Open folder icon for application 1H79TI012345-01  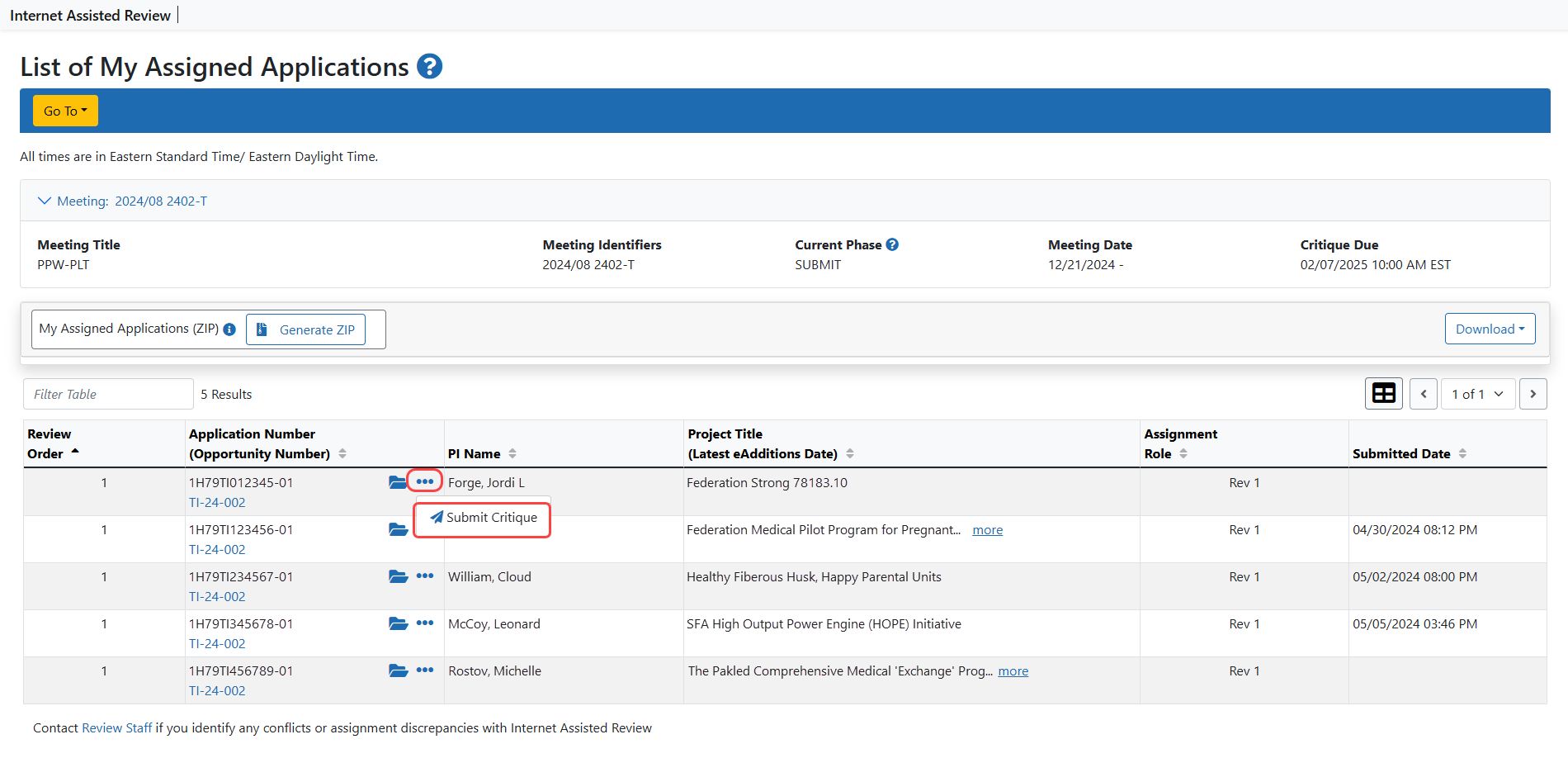click(398, 482)
